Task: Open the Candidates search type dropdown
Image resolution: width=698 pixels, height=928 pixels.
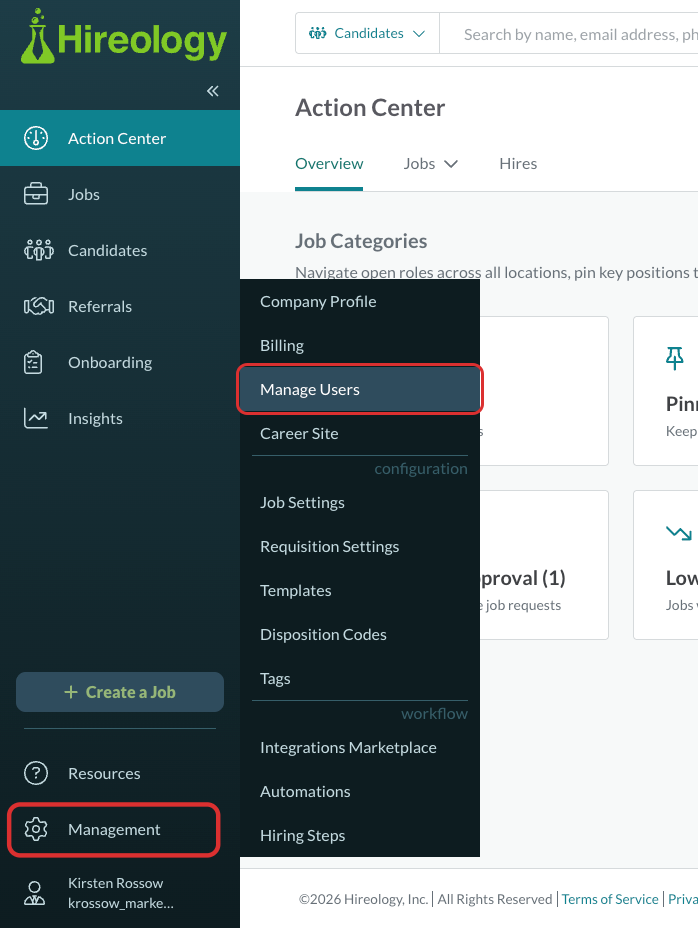Action: click(367, 33)
